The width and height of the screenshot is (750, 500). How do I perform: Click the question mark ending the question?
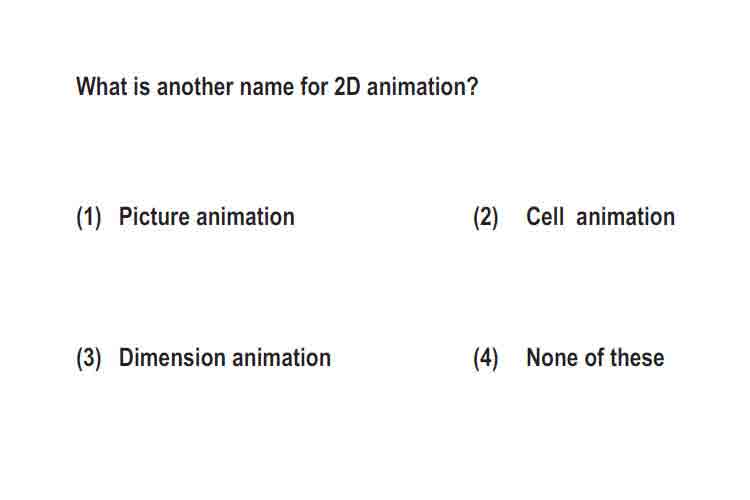[473, 87]
